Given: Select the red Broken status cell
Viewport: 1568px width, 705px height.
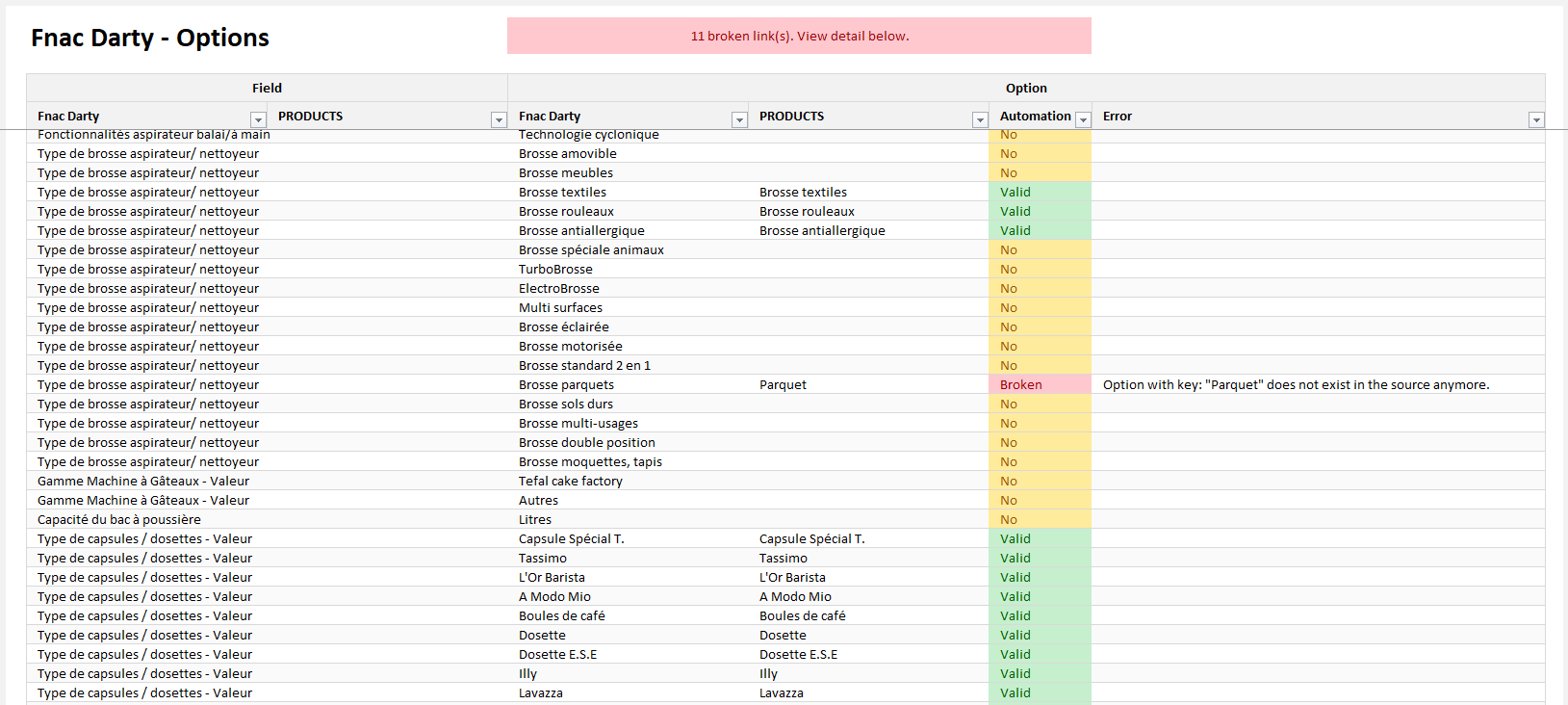Looking at the screenshot, I should [x=1040, y=384].
